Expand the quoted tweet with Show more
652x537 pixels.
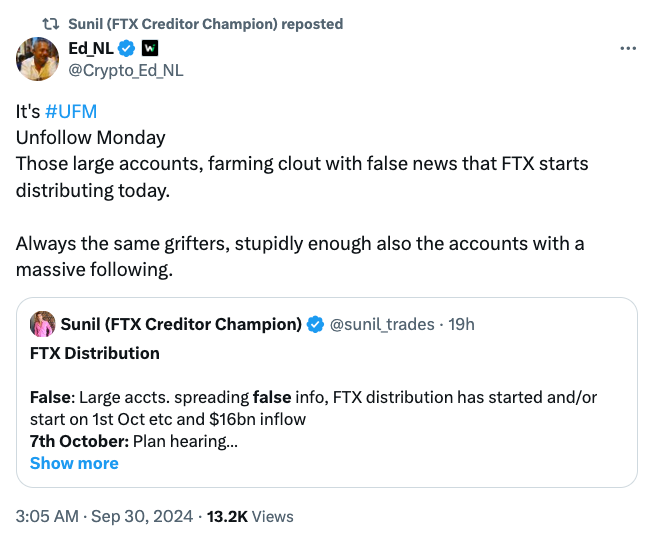[x=74, y=463]
